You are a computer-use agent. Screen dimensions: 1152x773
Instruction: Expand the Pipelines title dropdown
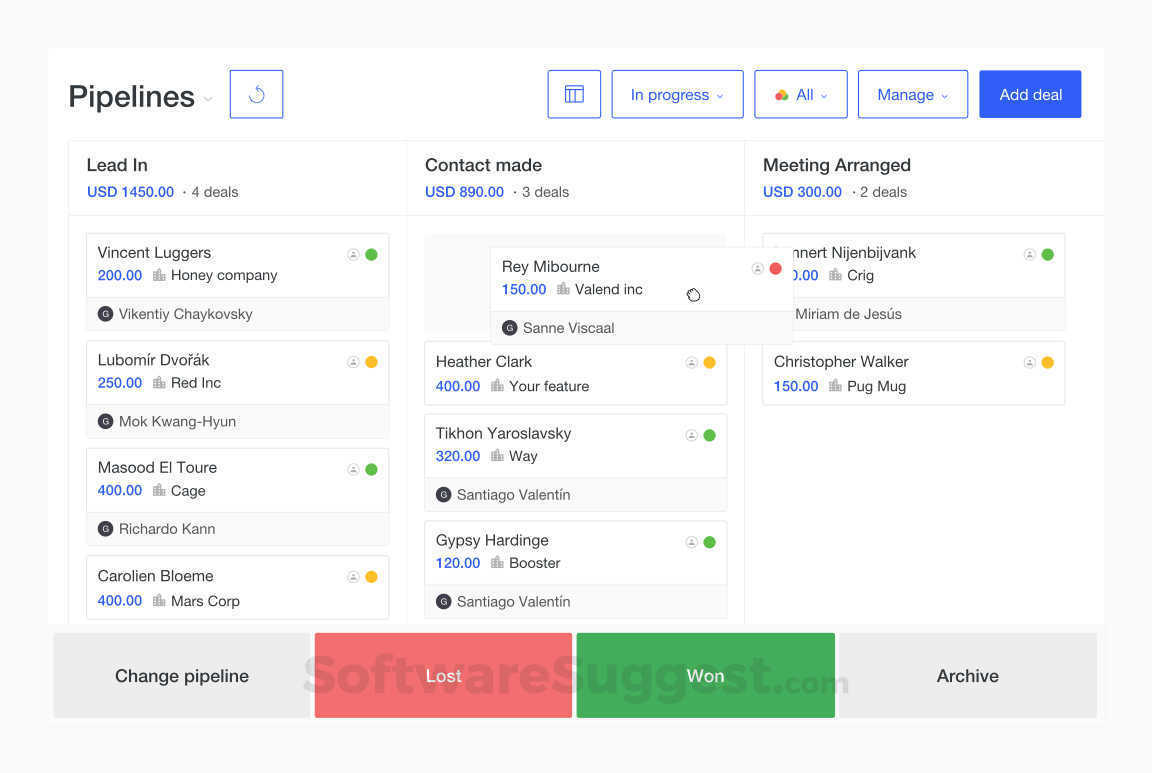point(208,98)
